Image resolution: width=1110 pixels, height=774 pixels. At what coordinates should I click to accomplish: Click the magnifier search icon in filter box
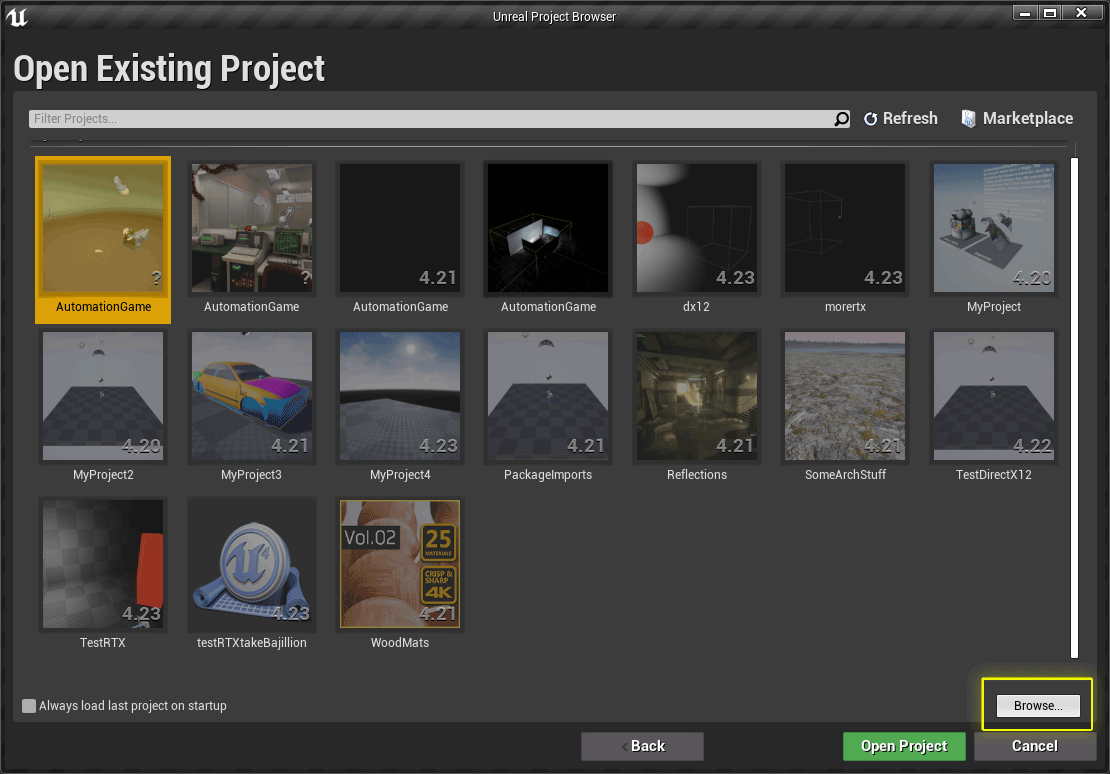[x=841, y=119]
